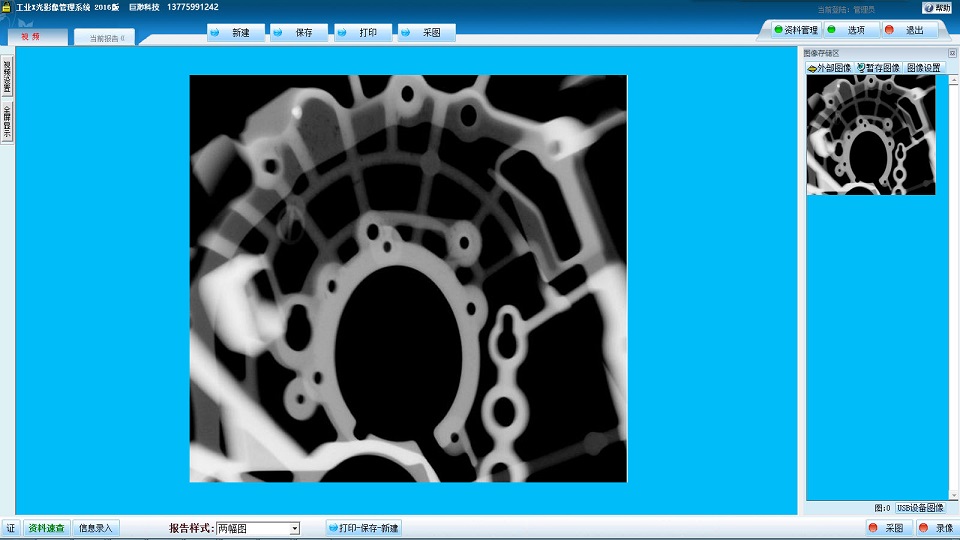Click the 打印 (Print) toolbar button
The height and width of the screenshot is (540, 960).
tap(363, 32)
